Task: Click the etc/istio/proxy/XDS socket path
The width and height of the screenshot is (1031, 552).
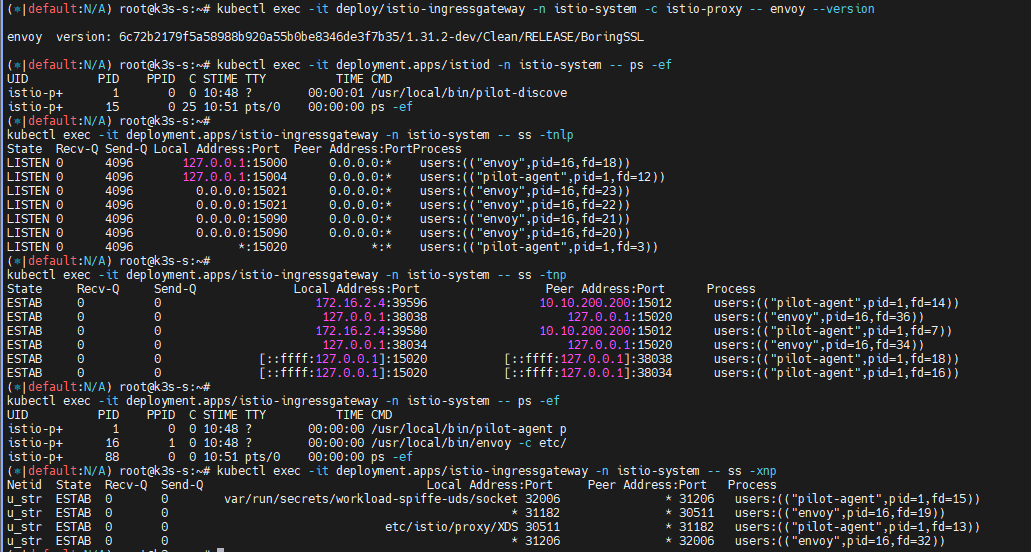Action: [455, 527]
